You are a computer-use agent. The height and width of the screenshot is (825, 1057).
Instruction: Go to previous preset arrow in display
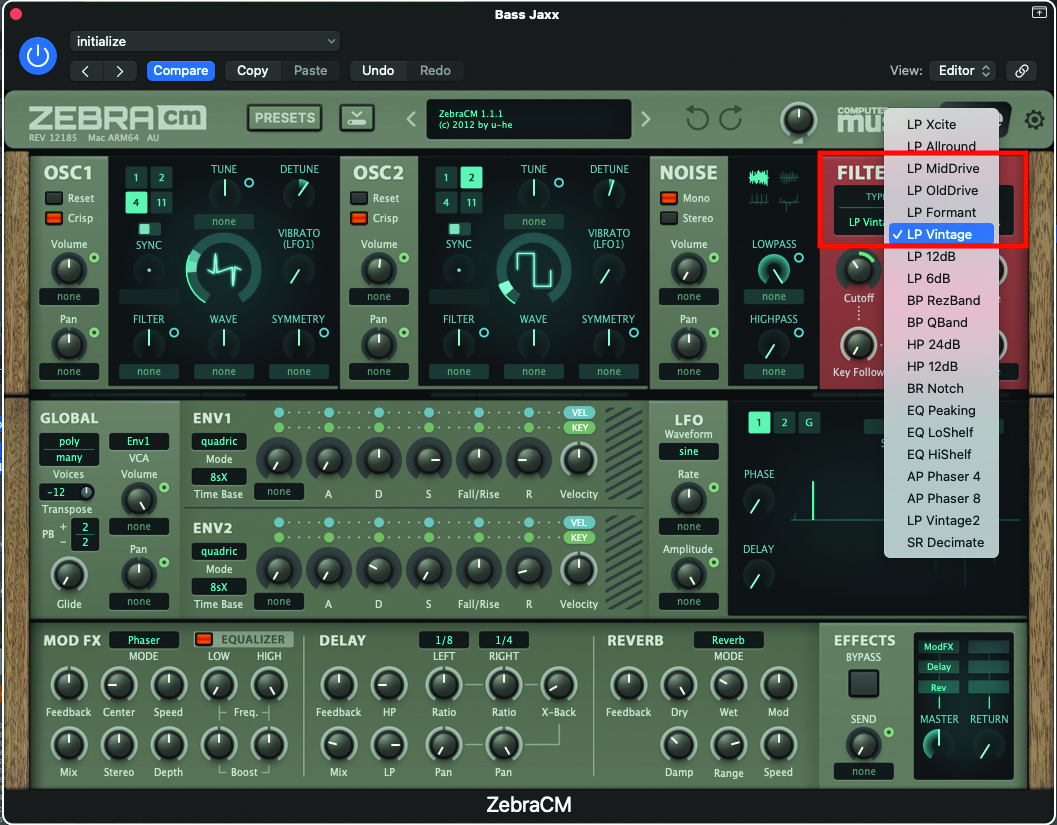click(x=411, y=120)
